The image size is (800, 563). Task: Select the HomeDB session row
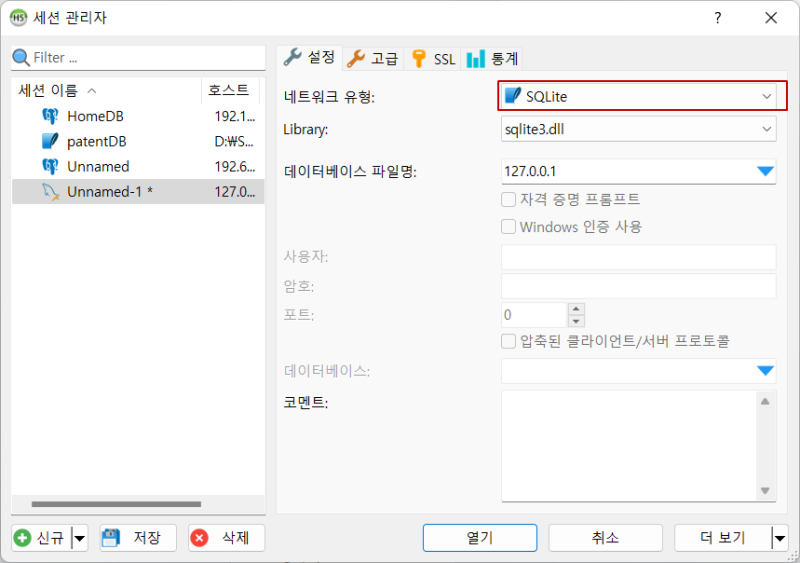point(138,116)
